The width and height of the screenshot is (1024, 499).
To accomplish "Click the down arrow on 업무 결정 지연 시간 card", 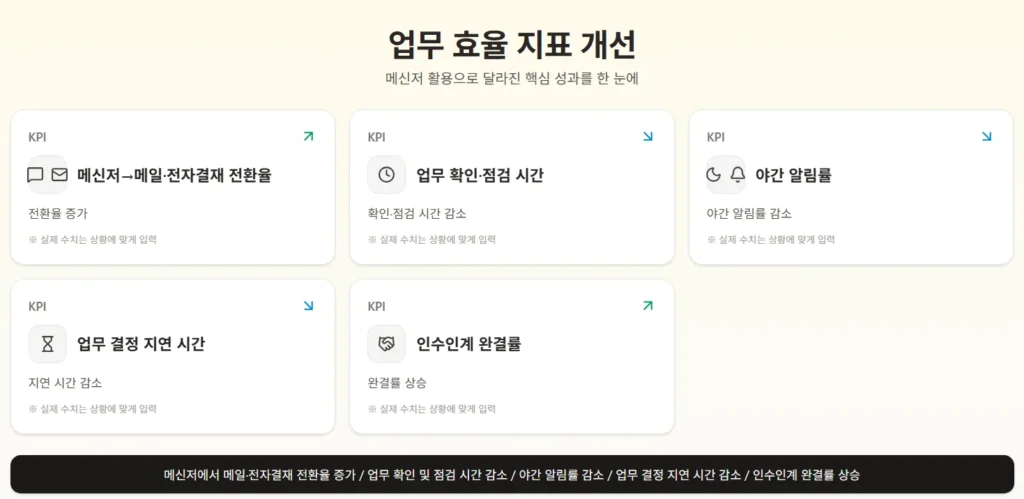I will (308, 306).
